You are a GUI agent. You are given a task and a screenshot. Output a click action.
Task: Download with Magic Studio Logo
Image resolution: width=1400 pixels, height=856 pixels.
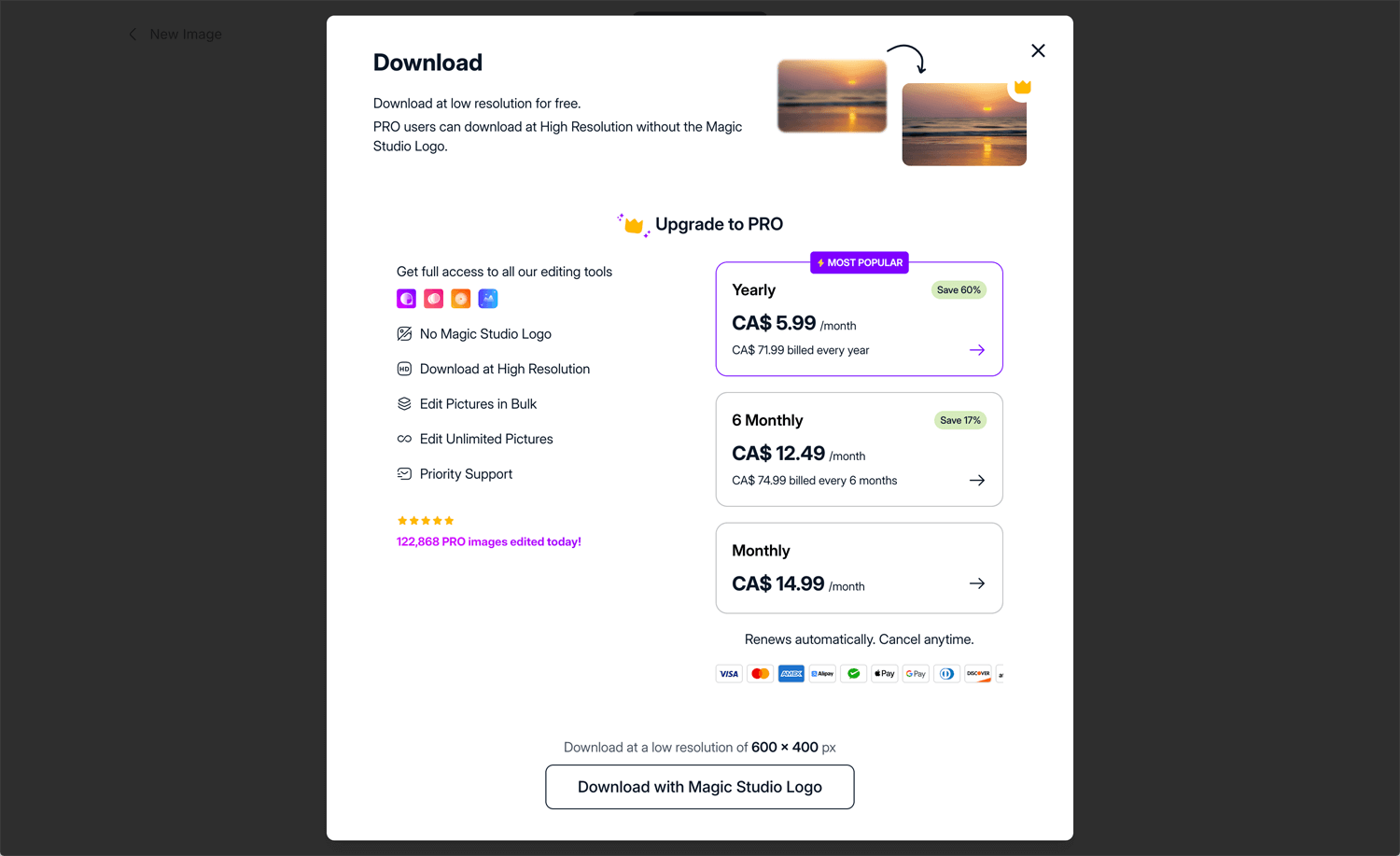pyautogui.click(x=700, y=787)
